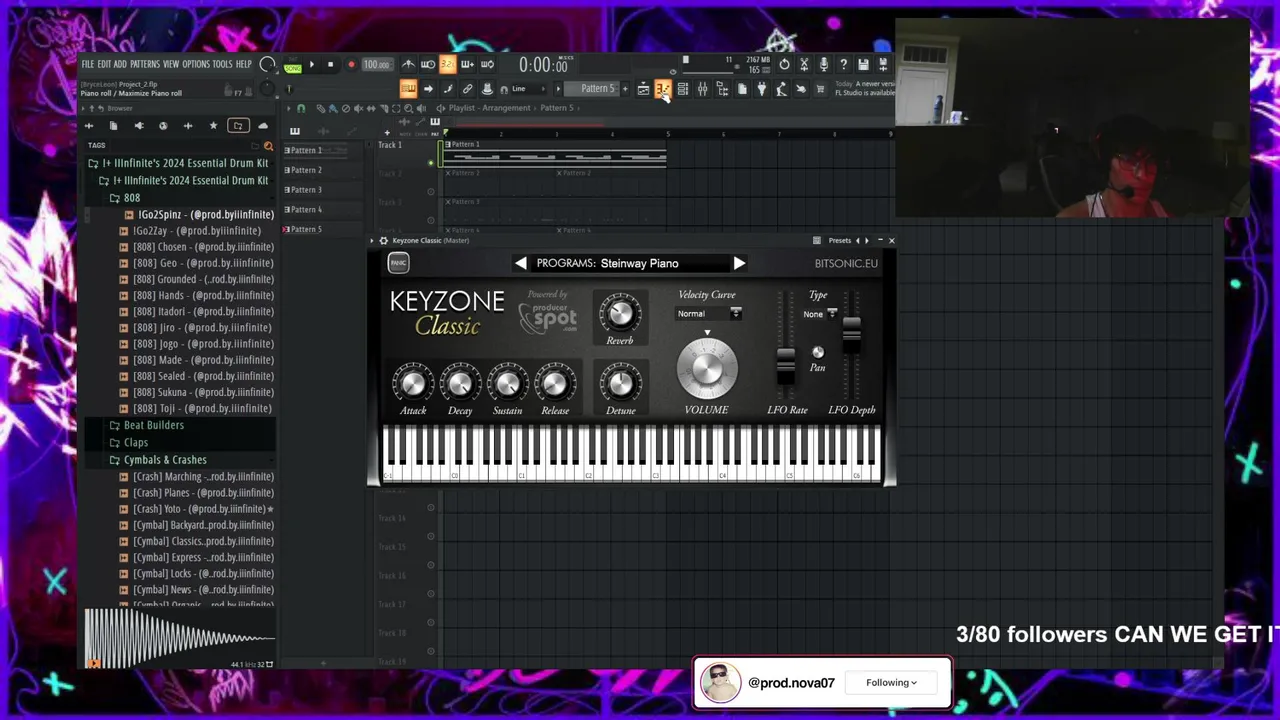Image resolution: width=1280 pixels, height=720 pixels.
Task: Click the browser star favorites icon
Action: point(213,126)
